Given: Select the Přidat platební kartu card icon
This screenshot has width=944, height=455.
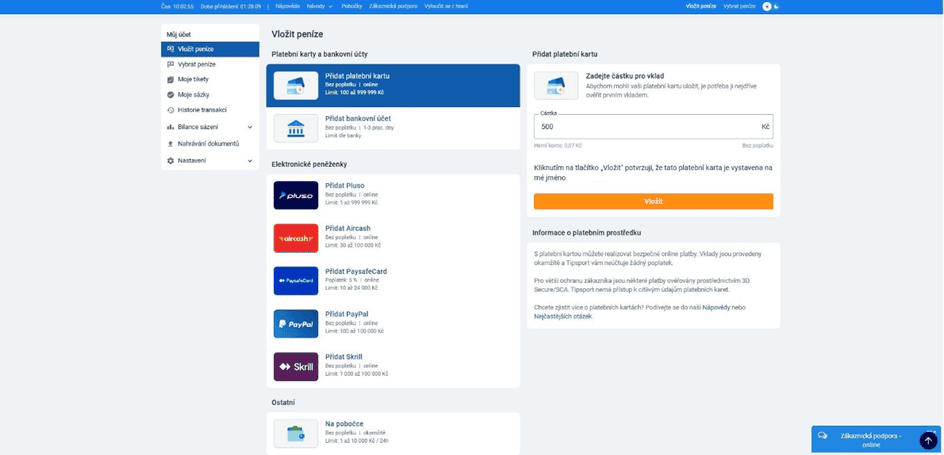Looking at the screenshot, I should [x=296, y=85].
